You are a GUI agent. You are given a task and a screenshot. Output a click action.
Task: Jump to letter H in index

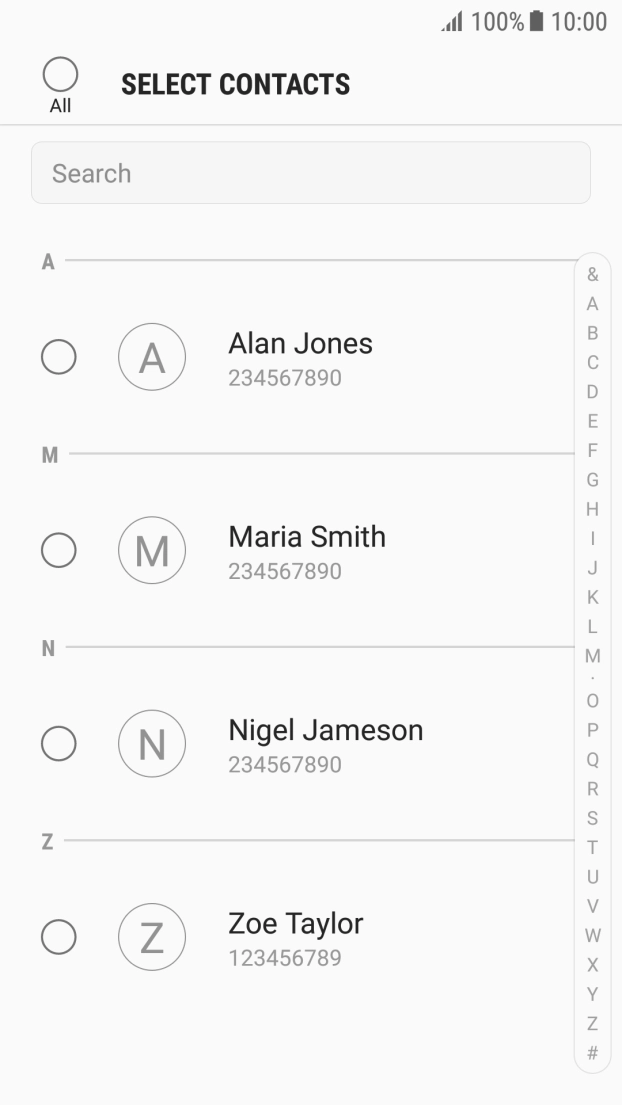click(x=593, y=509)
